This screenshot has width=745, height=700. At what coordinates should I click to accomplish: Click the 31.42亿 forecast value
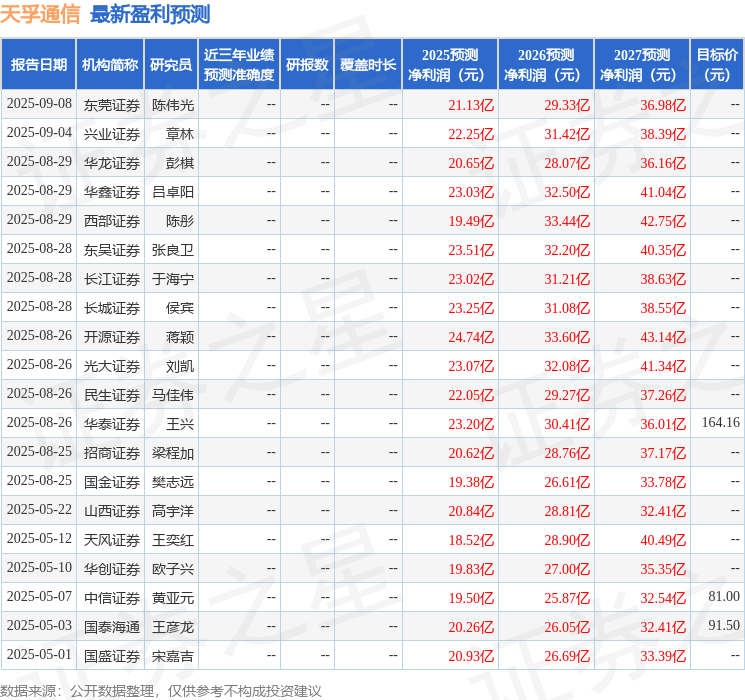[567, 134]
